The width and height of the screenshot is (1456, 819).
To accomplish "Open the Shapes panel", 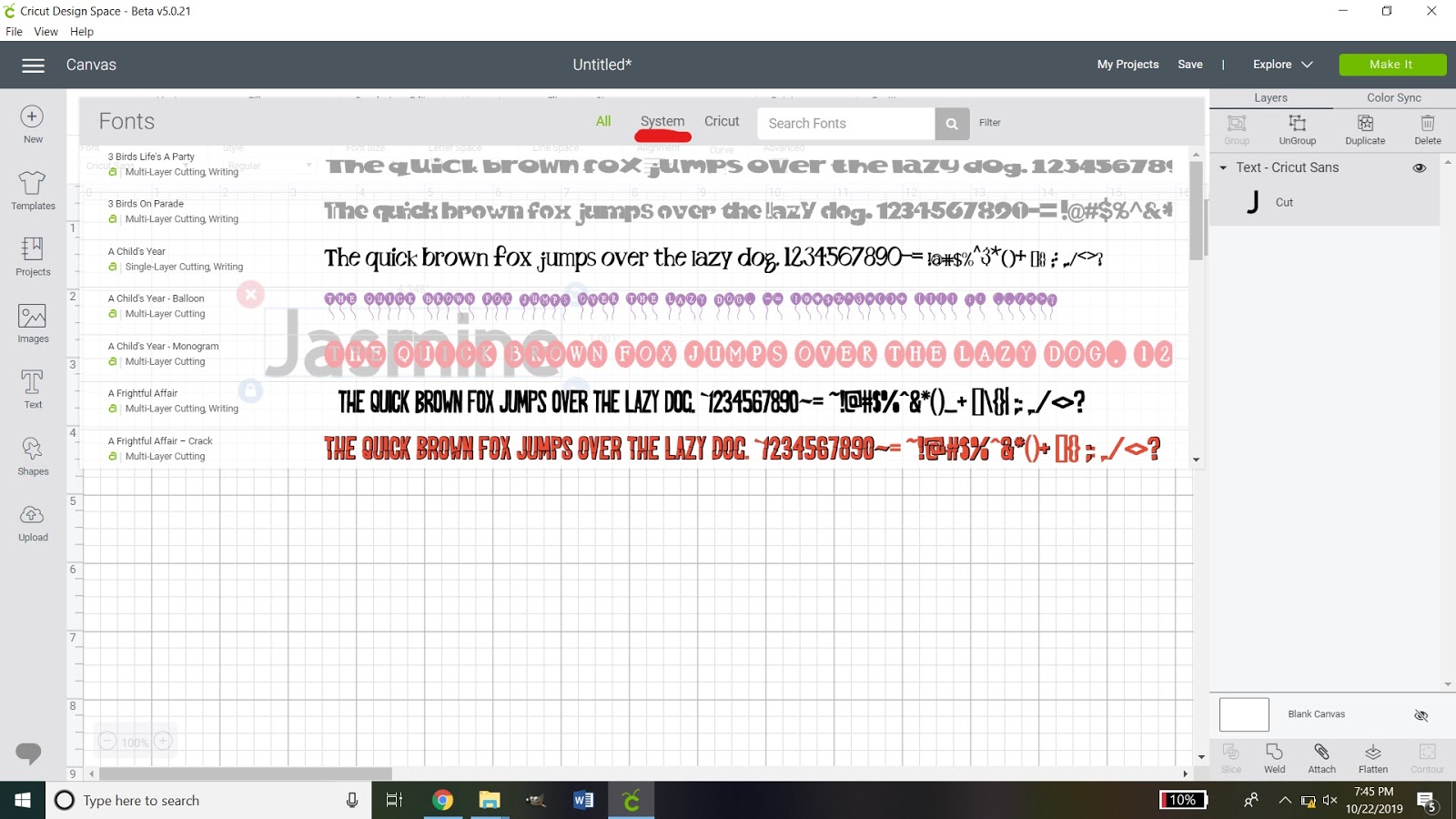I will [33, 456].
